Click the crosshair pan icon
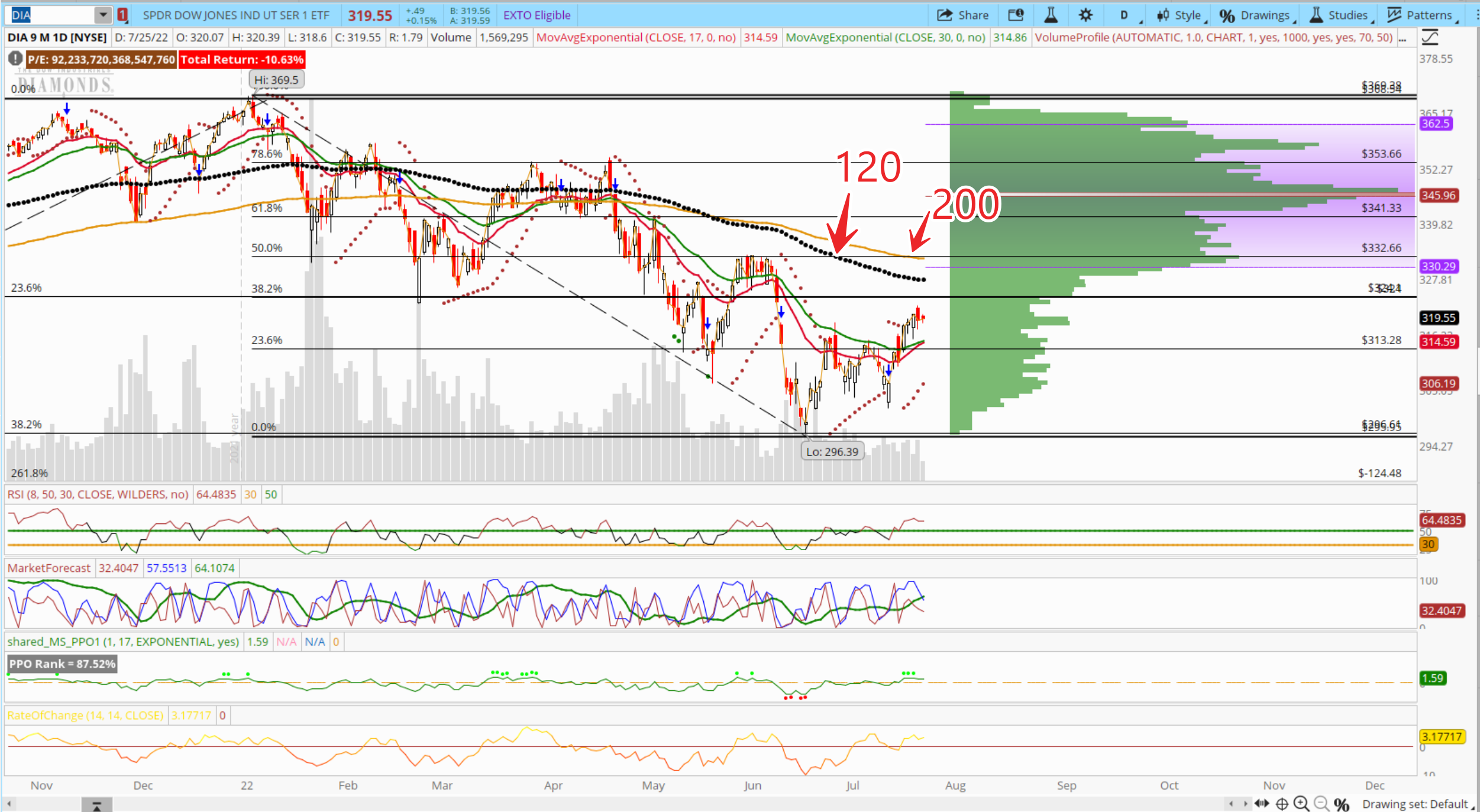This screenshot has height=812, width=1480. pos(1282,804)
